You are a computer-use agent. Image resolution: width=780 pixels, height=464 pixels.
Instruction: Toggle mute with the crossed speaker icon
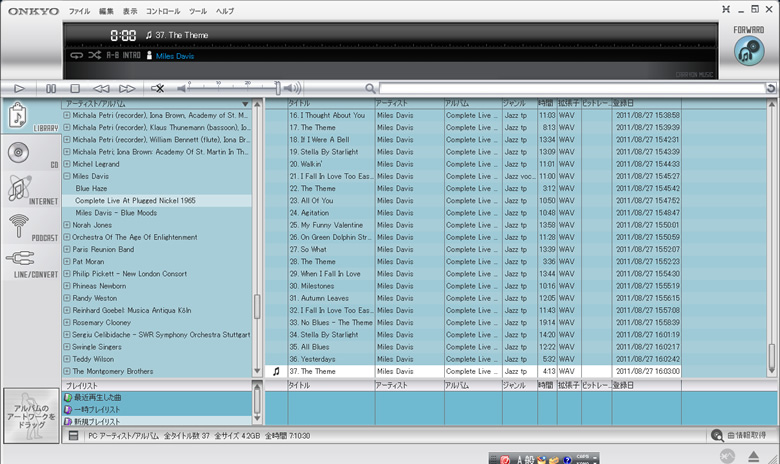coord(158,89)
